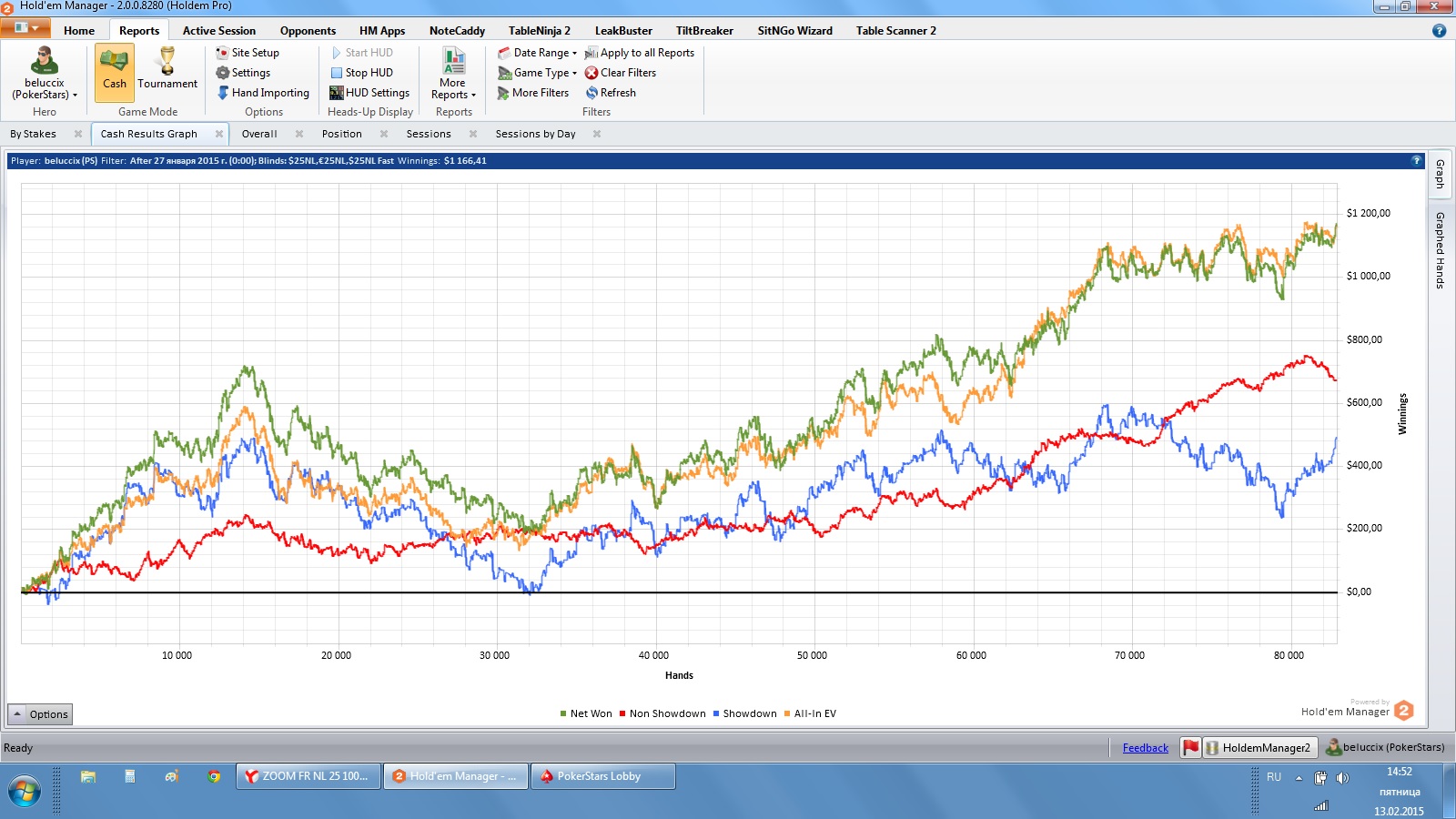Toggle the Net Won legend entry
This screenshot has width=1456, height=819.
(586, 713)
